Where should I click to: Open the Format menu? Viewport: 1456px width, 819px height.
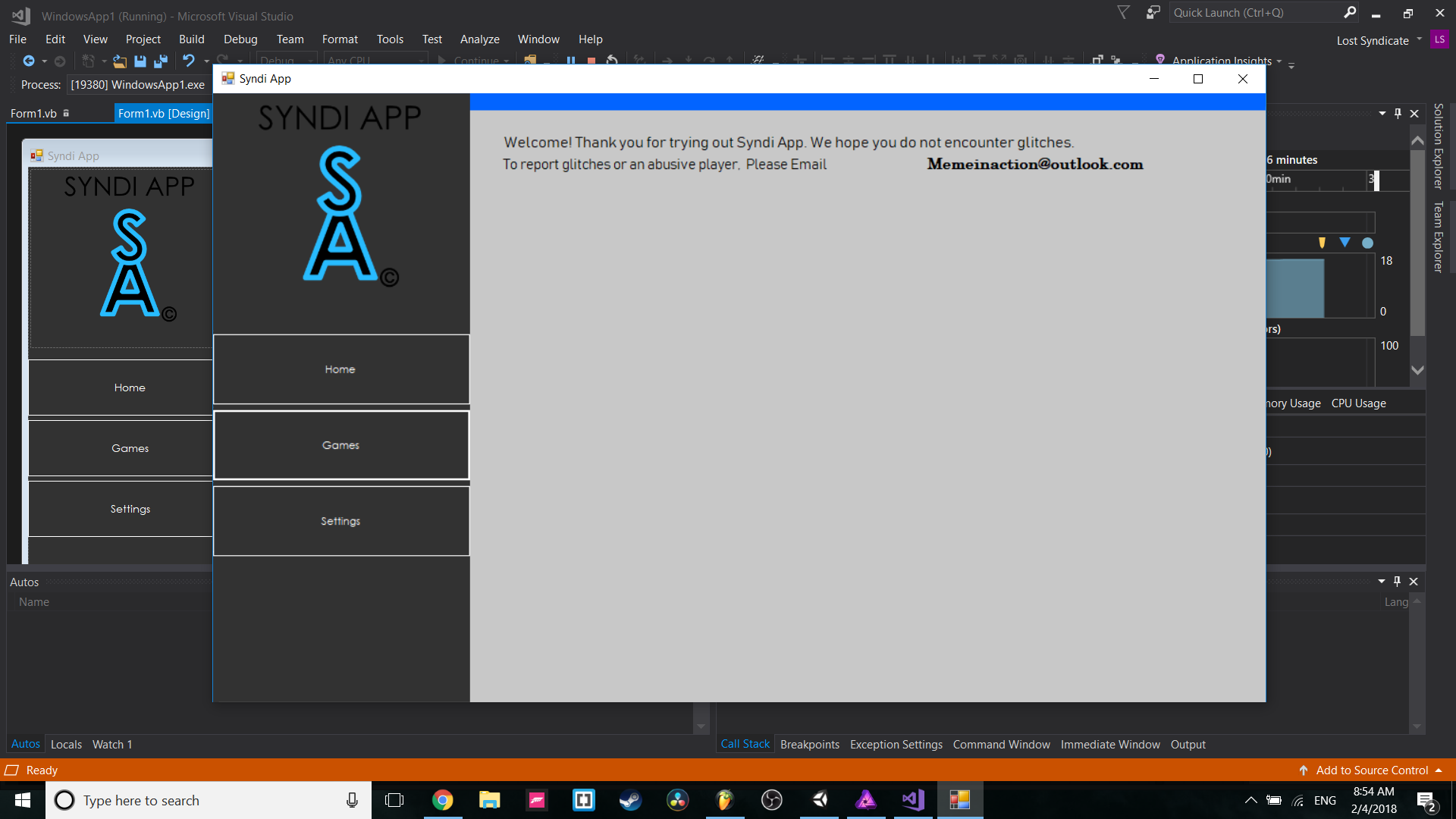coord(340,39)
